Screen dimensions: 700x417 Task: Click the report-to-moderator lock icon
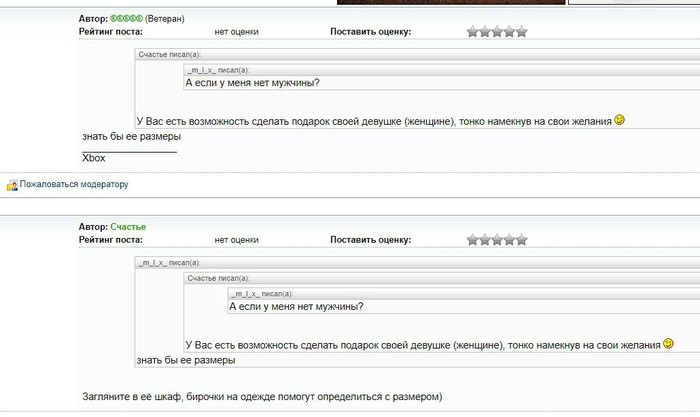pyautogui.click(x=12, y=185)
